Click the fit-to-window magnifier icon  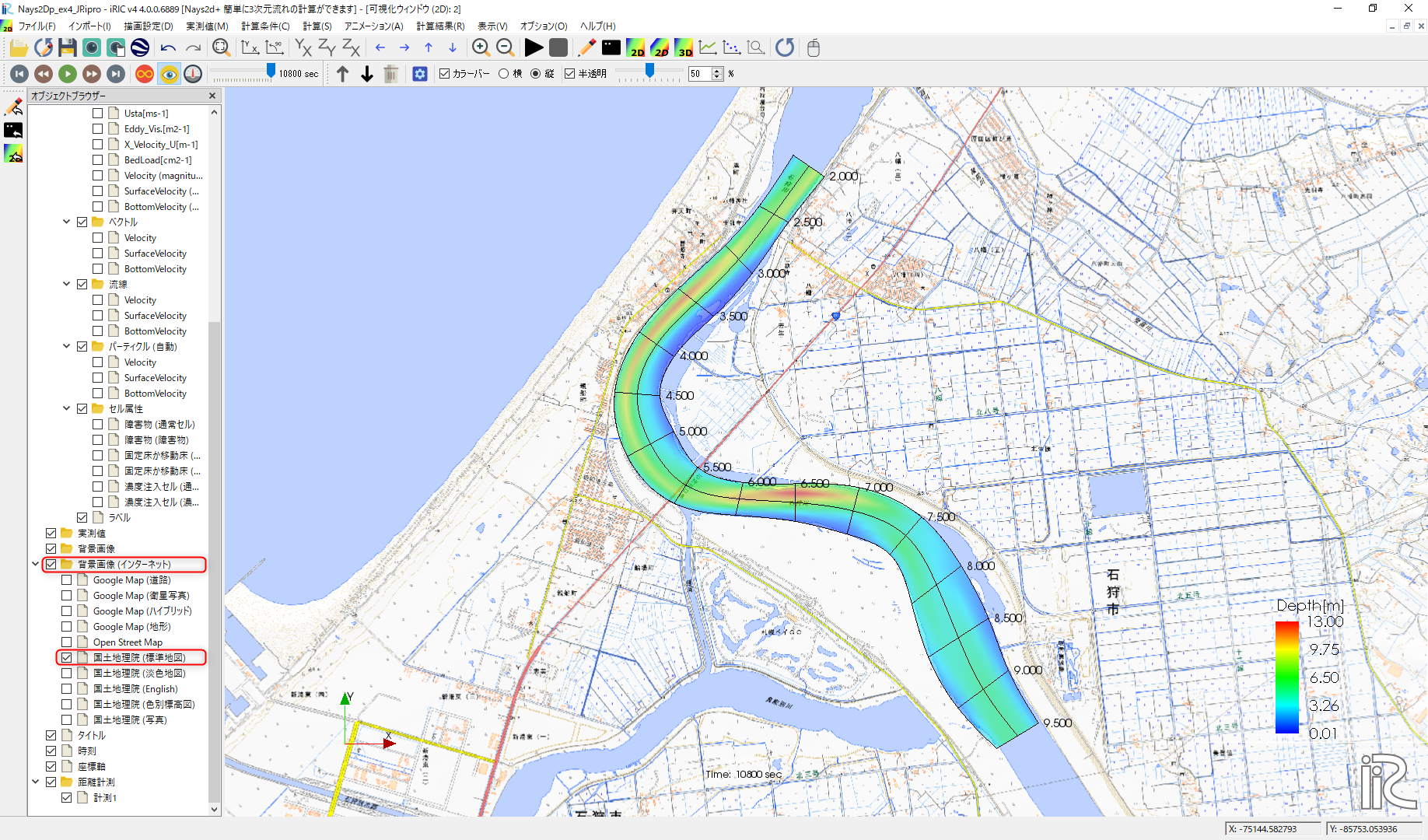pos(222,48)
